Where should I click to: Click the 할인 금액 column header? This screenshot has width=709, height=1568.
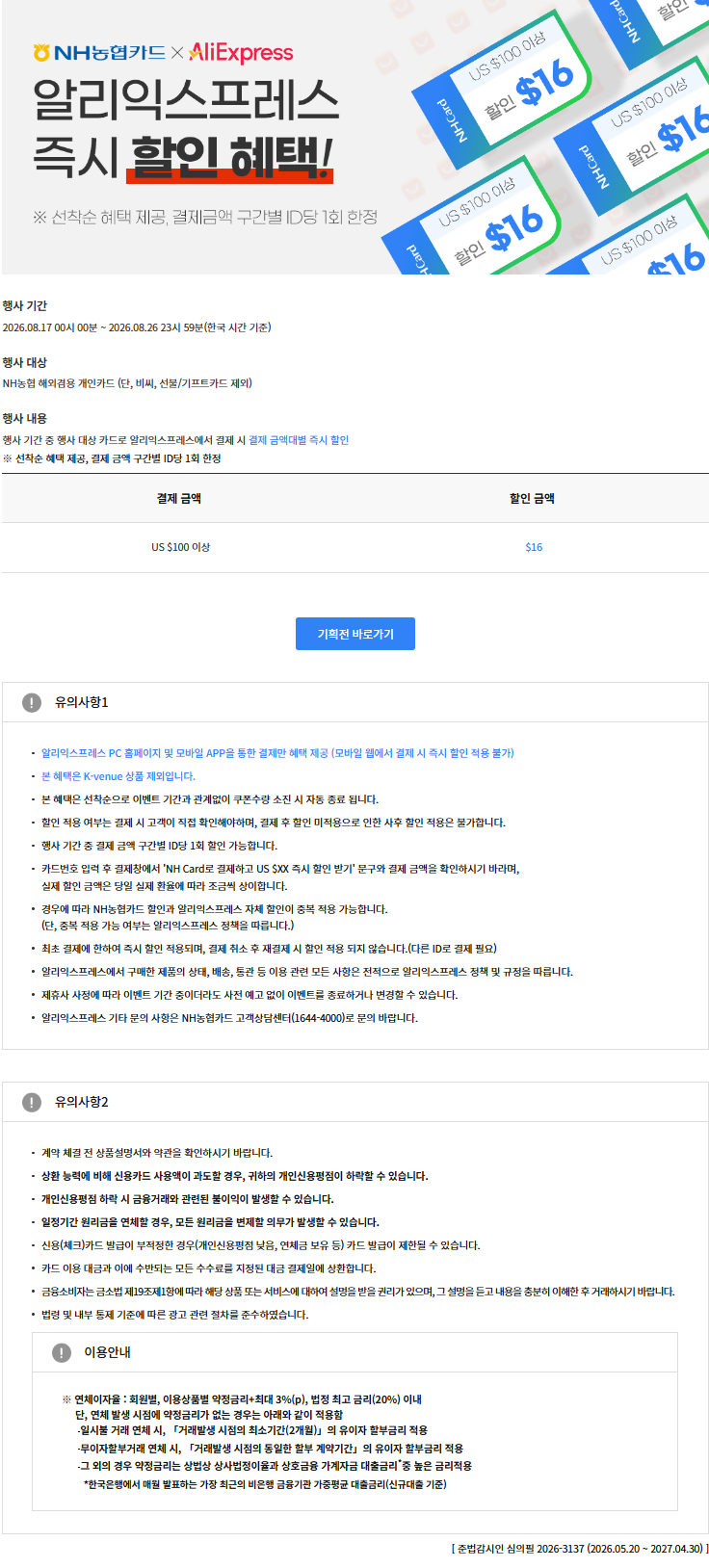[x=532, y=498]
